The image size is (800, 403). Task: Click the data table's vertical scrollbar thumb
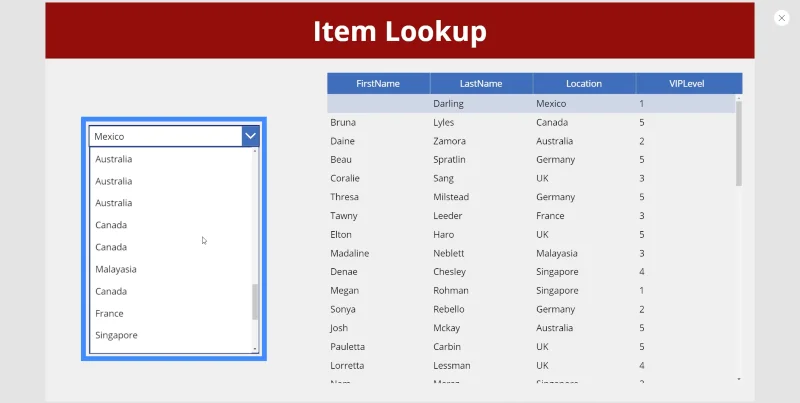click(739, 143)
